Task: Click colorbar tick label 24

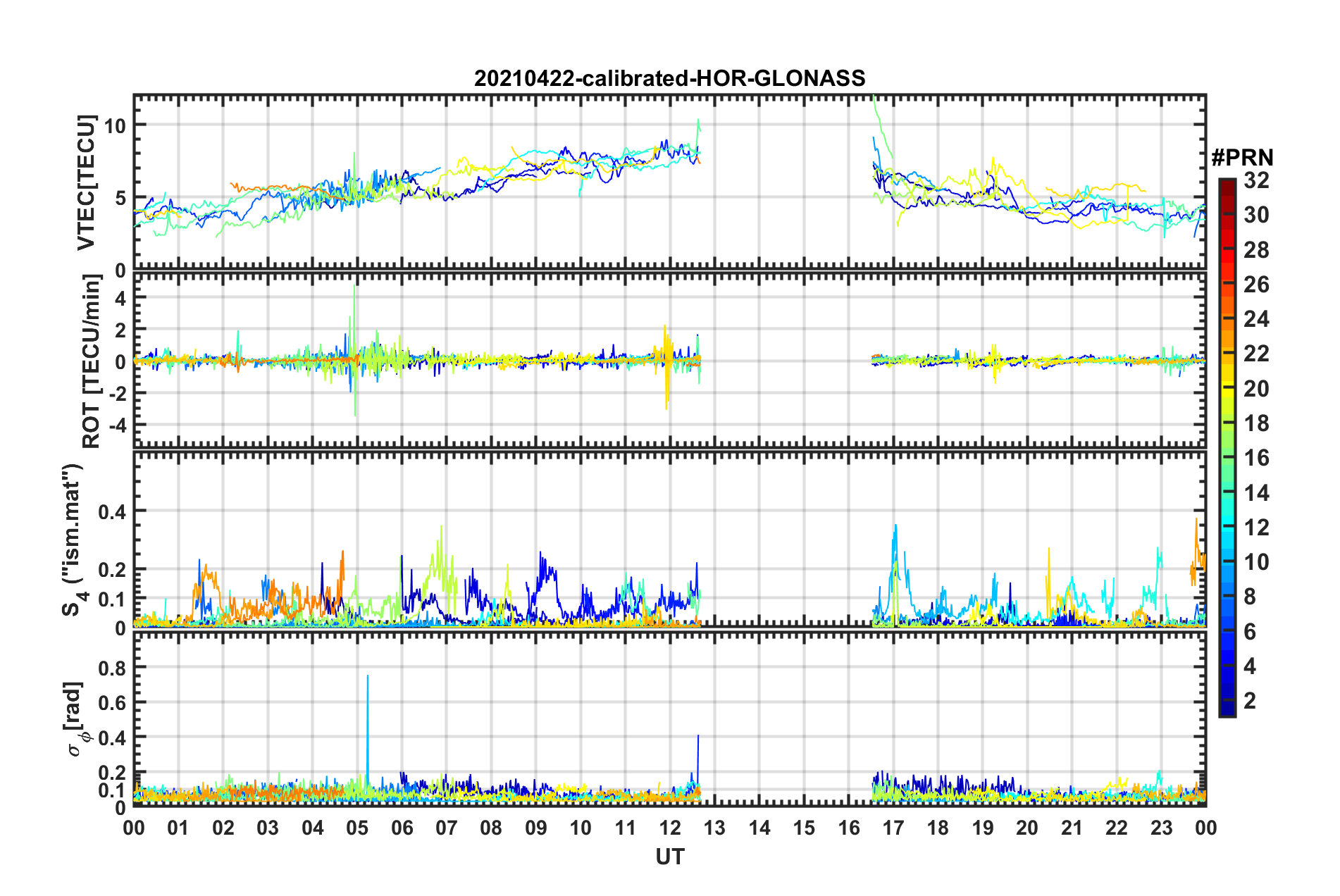Action: [x=1256, y=319]
